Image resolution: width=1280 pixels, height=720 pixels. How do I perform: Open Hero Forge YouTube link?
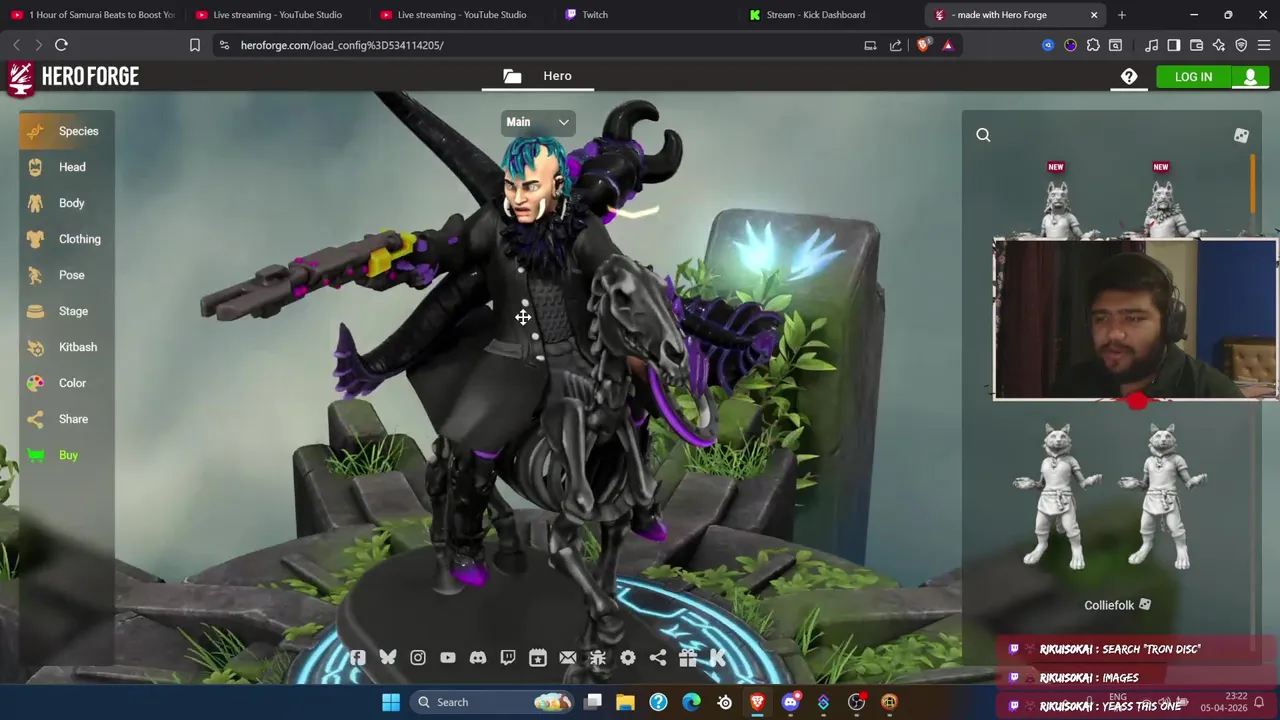click(448, 657)
